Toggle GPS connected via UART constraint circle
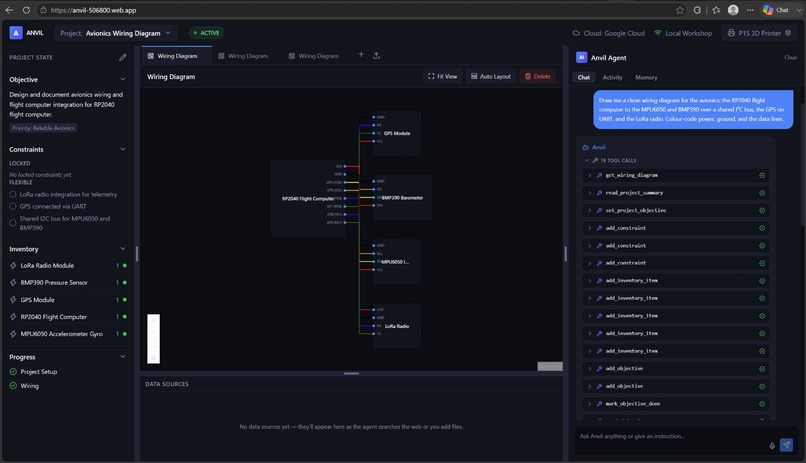Viewport: 806px width, 463px height. [13, 206]
